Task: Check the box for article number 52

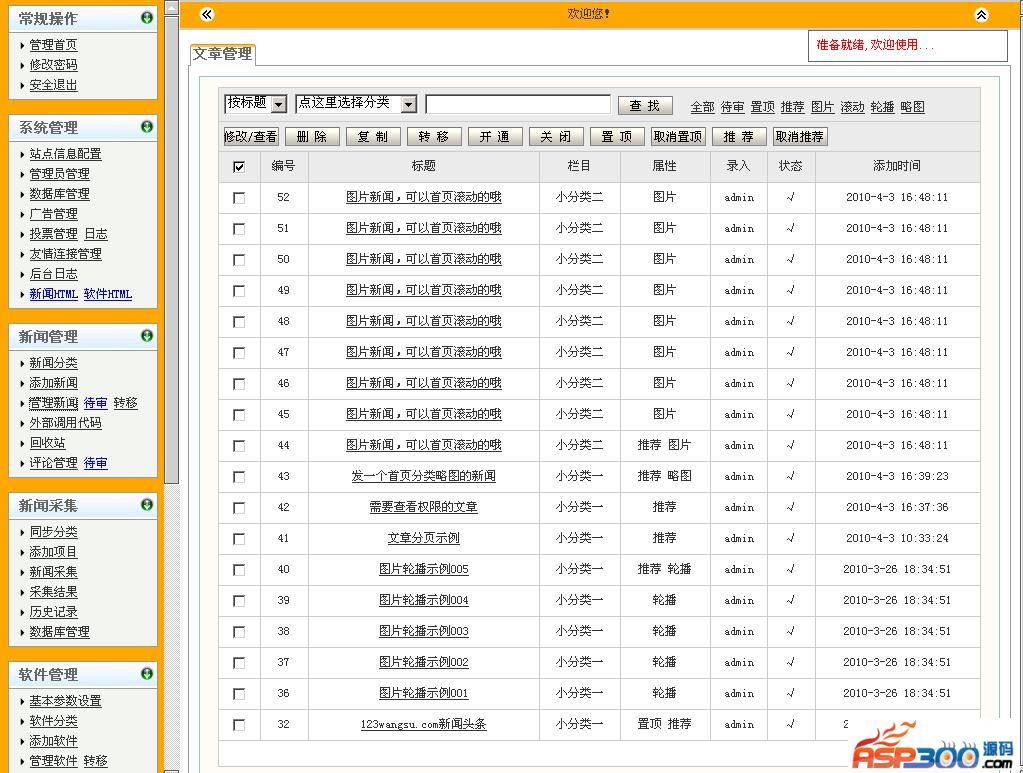Action: [x=239, y=198]
